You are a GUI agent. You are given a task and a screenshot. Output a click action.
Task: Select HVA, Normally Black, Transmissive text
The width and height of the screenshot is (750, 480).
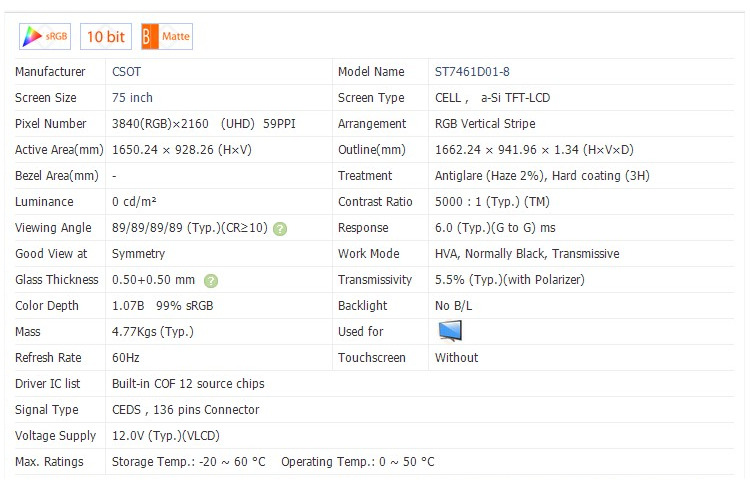pyautogui.click(x=527, y=254)
